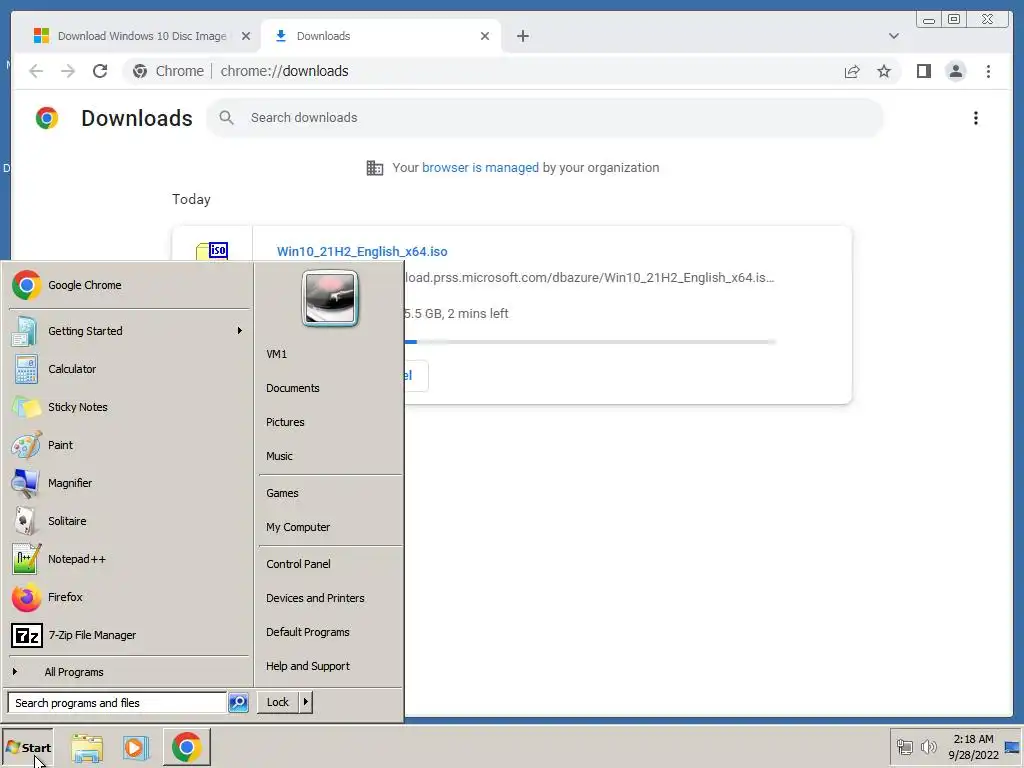
Task: Open the Chrome profile avatar menu
Action: point(956,71)
